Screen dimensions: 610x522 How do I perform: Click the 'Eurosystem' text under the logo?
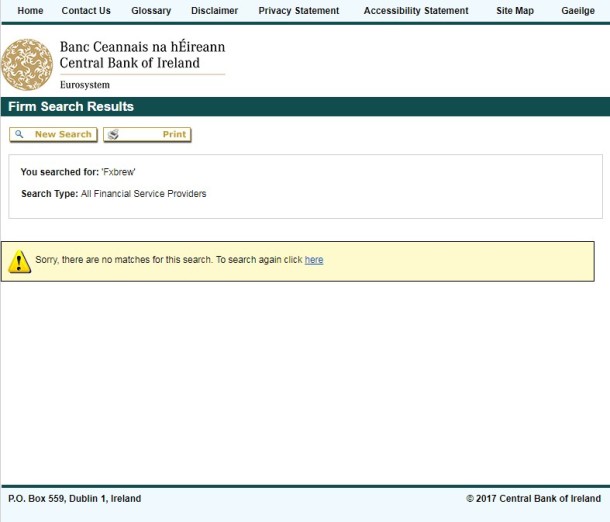[85, 85]
